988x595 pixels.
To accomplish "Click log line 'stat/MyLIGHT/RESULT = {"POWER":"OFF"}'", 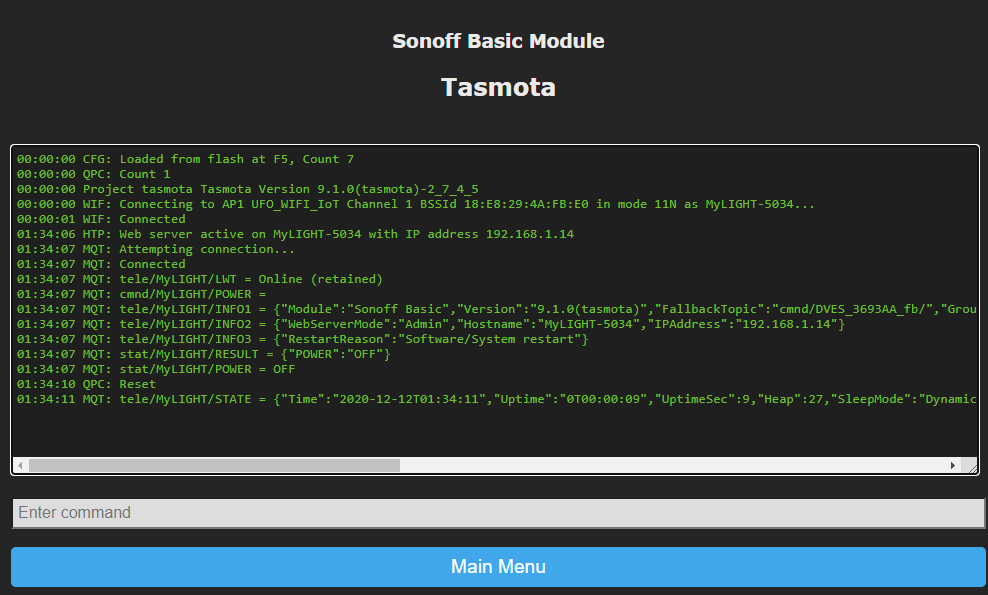I will point(204,354).
